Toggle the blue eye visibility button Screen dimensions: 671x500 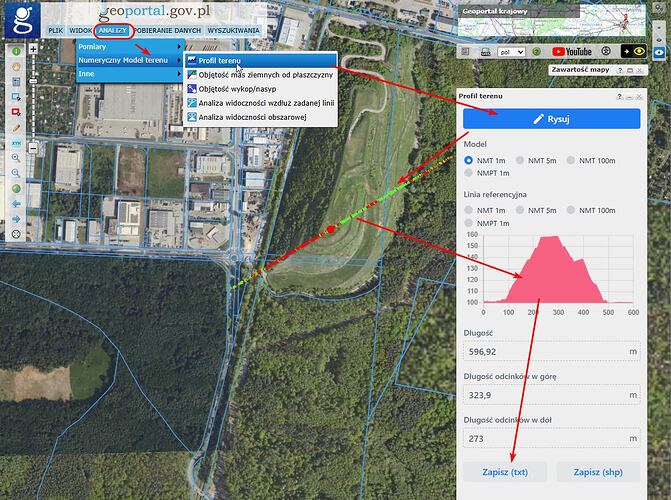click(x=659, y=52)
